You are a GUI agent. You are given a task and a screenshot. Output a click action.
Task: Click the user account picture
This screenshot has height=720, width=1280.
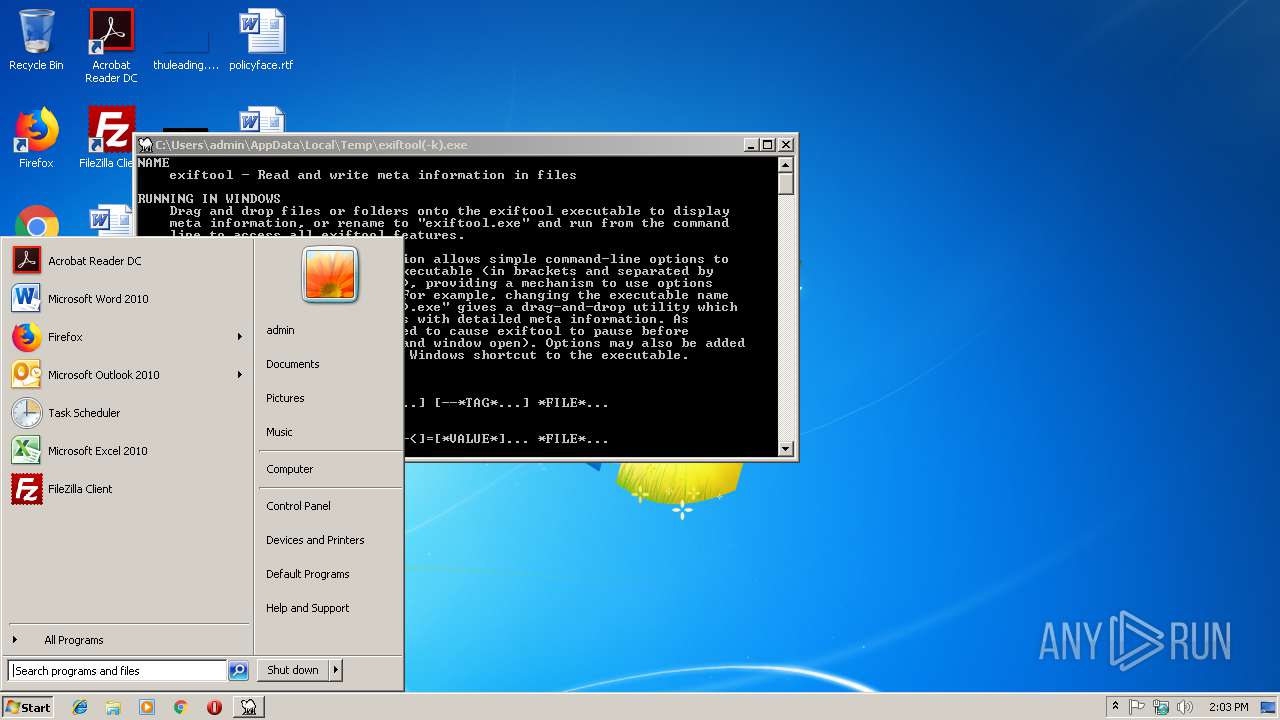click(330, 274)
